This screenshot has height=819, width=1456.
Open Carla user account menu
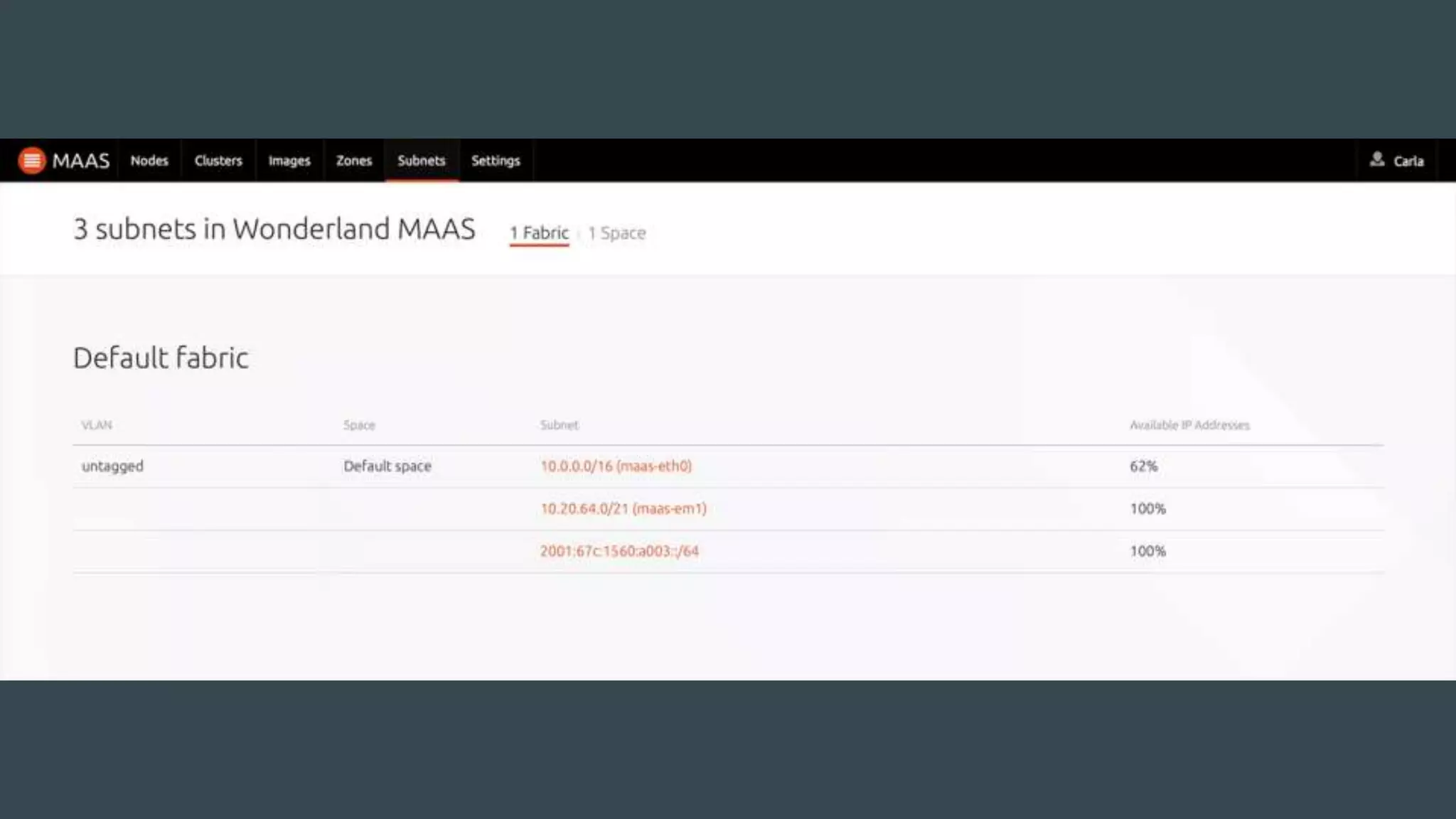(1408, 161)
